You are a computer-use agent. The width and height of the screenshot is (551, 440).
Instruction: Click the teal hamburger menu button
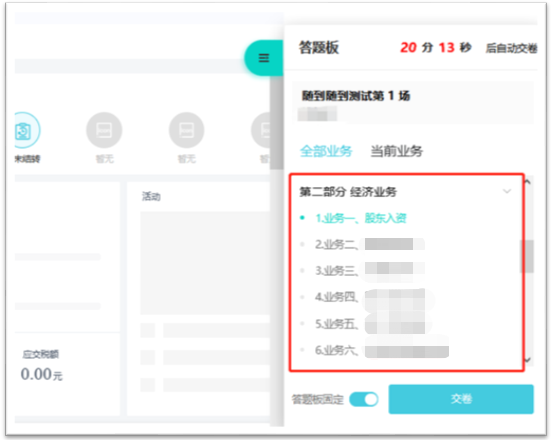[x=264, y=58]
